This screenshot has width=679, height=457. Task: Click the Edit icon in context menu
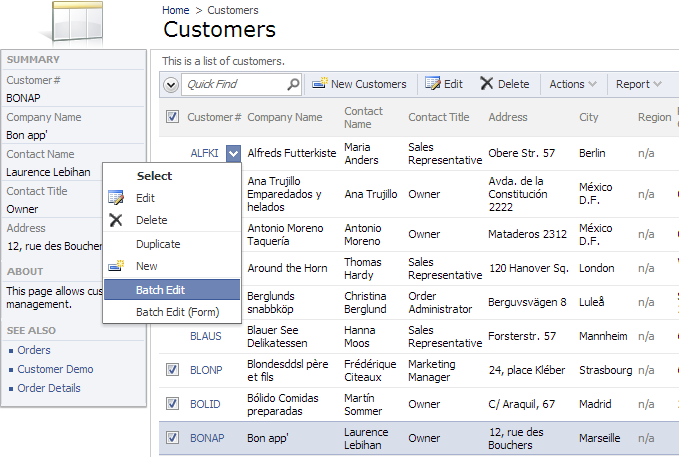pos(116,198)
